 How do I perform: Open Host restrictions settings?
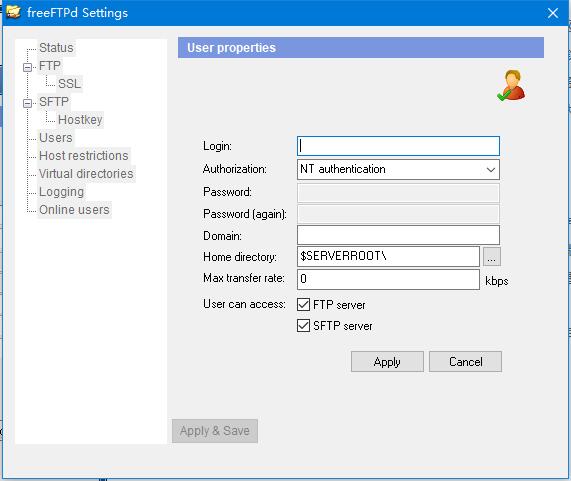click(x=84, y=155)
